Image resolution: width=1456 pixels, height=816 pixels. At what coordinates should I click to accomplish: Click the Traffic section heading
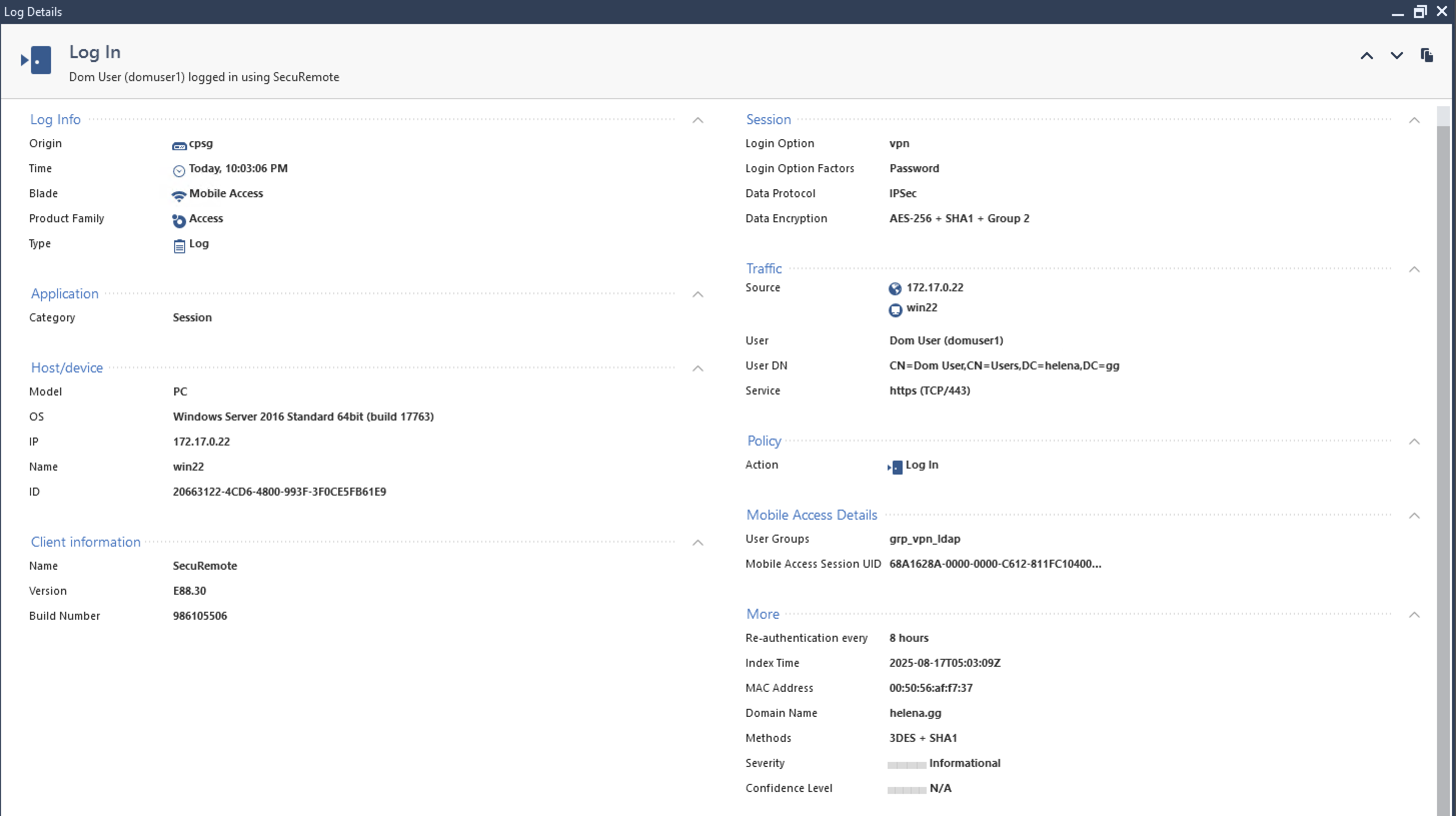[x=764, y=269]
